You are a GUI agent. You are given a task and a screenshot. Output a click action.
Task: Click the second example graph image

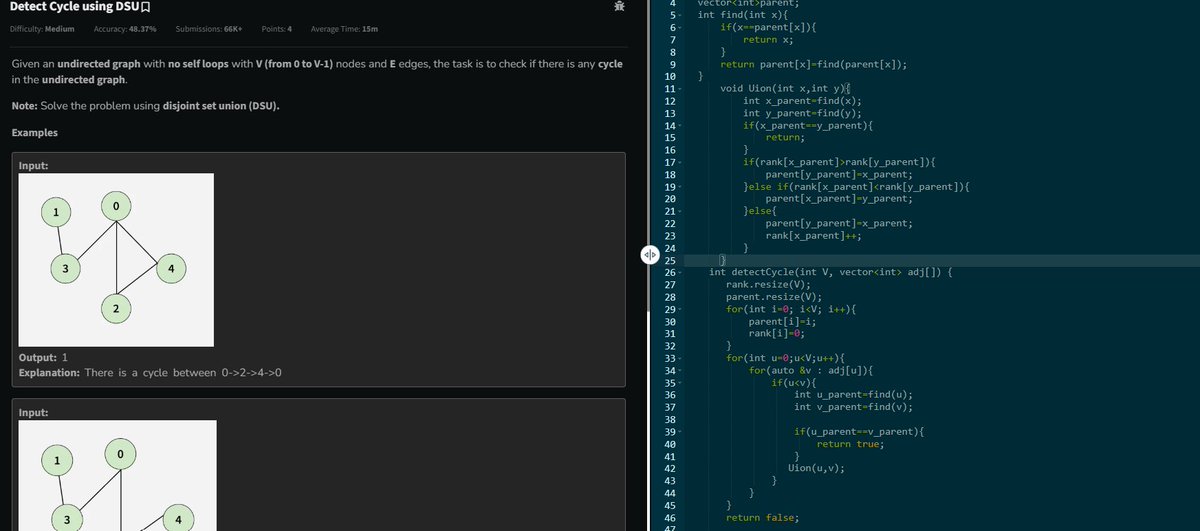coord(118,476)
